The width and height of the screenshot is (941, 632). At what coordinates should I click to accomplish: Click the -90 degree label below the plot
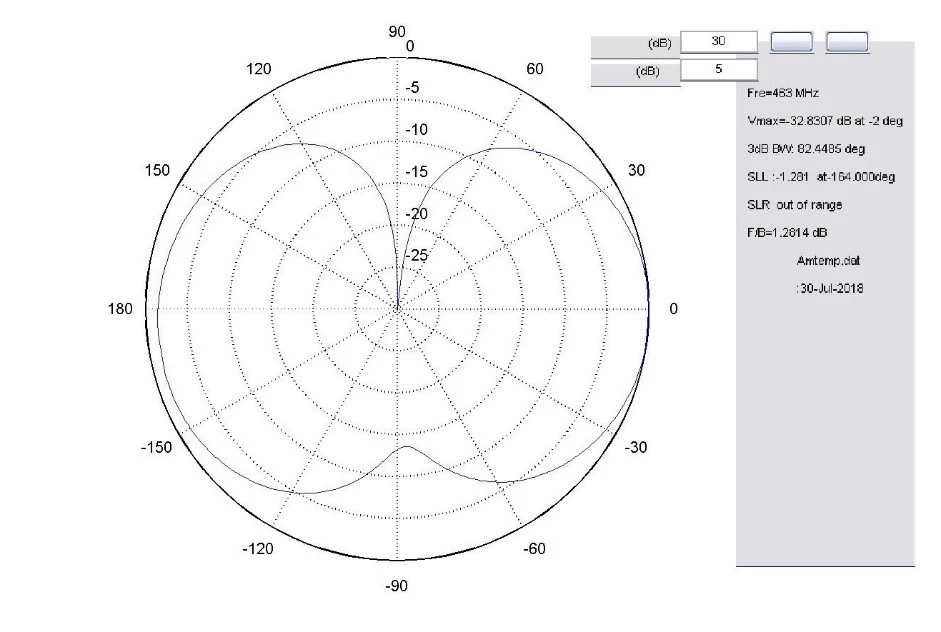pos(397,586)
